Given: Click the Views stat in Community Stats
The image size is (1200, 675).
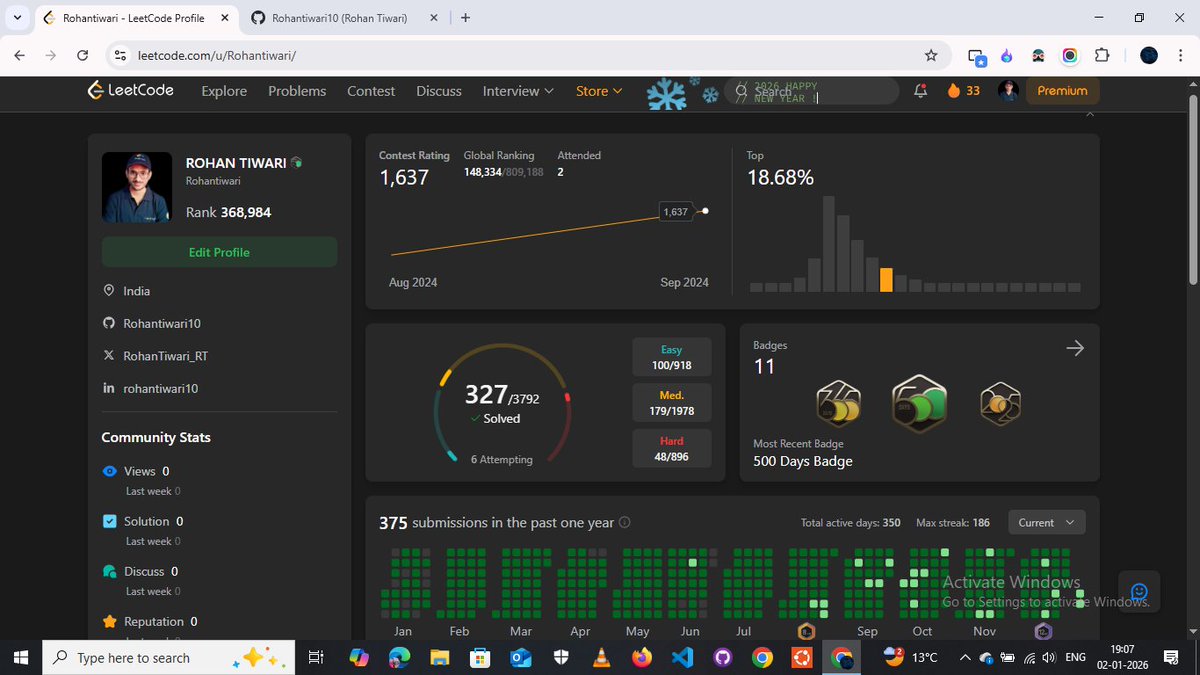Looking at the screenshot, I should tap(137, 471).
